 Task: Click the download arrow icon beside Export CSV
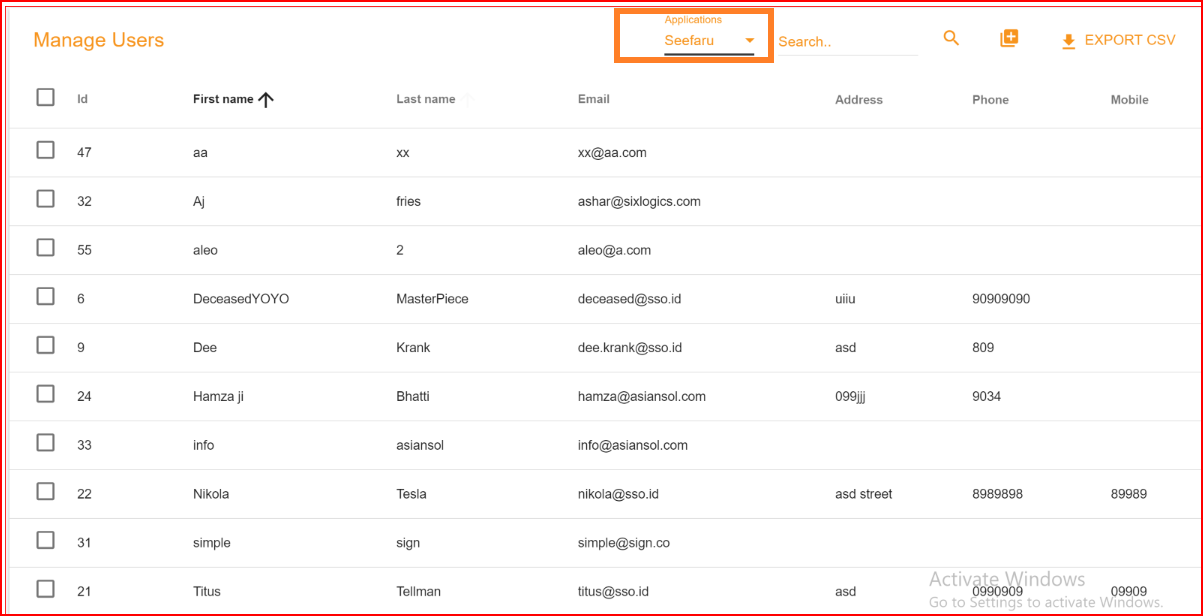[1068, 41]
